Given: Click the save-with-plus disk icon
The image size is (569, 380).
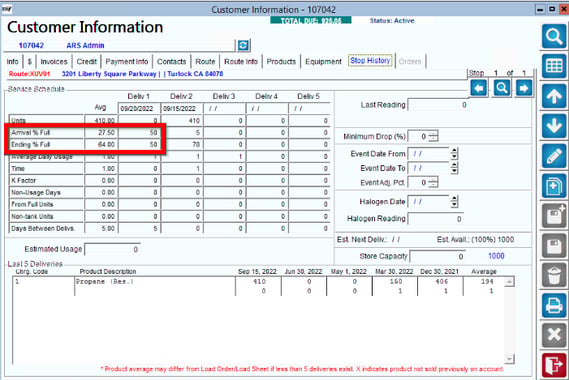Looking at the screenshot, I should tap(554, 216).
